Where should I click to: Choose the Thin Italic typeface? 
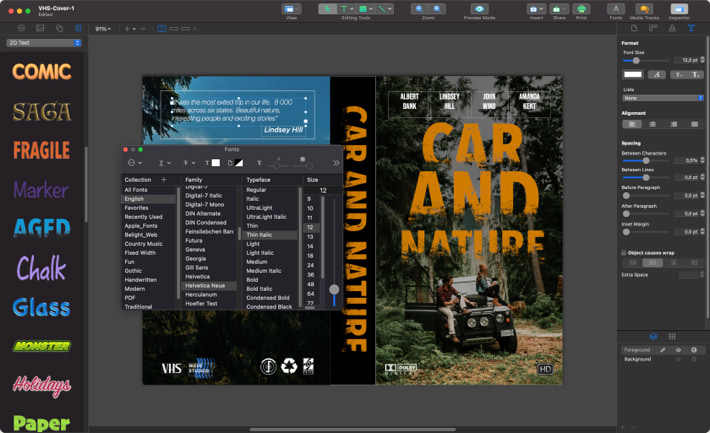[270, 235]
